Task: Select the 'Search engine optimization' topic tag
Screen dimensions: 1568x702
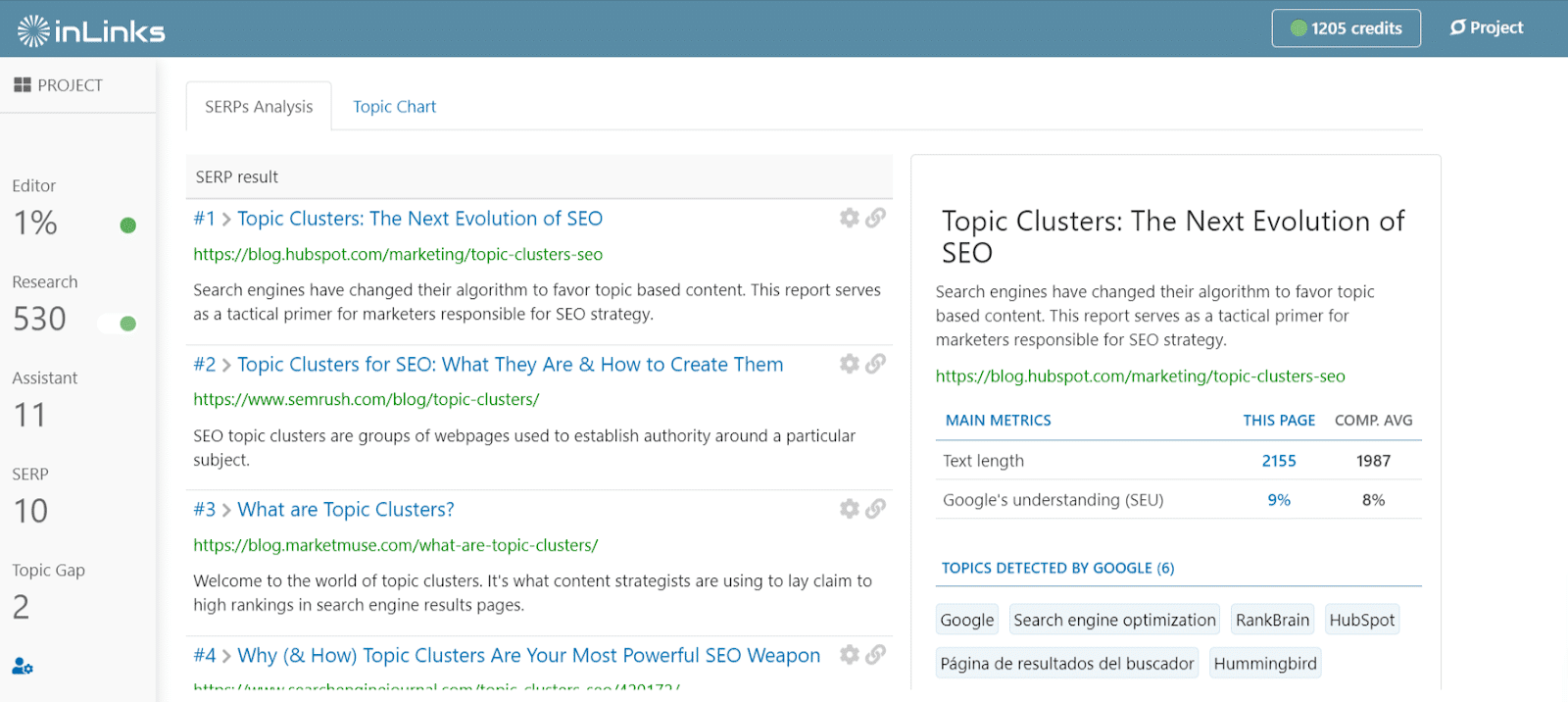Action: [1115, 620]
